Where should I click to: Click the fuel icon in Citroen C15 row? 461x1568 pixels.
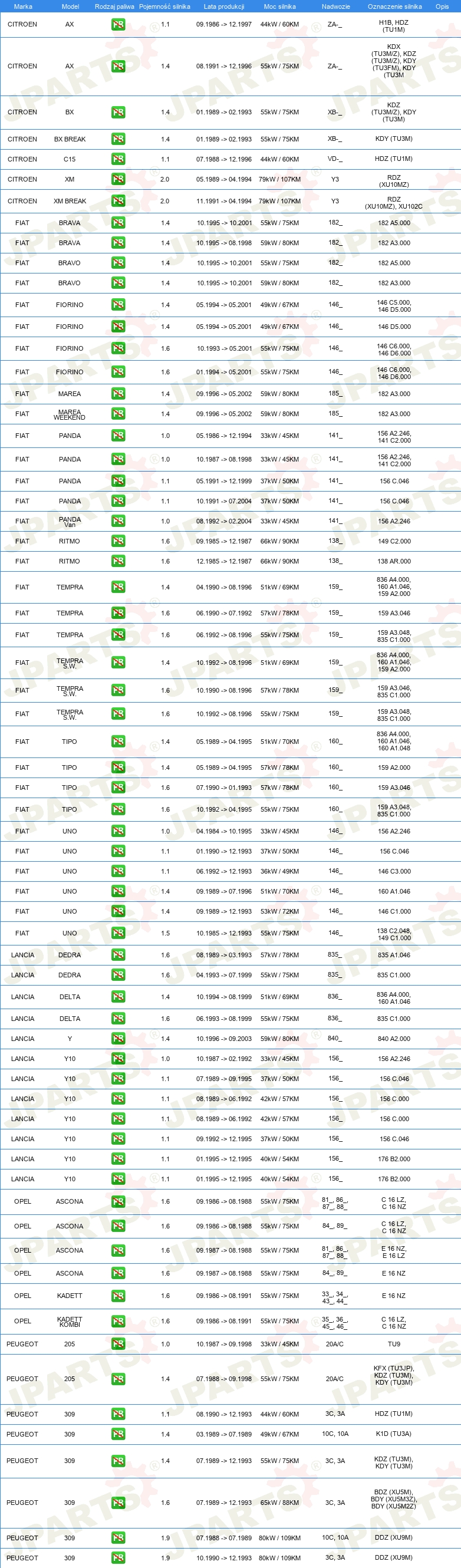tap(118, 159)
